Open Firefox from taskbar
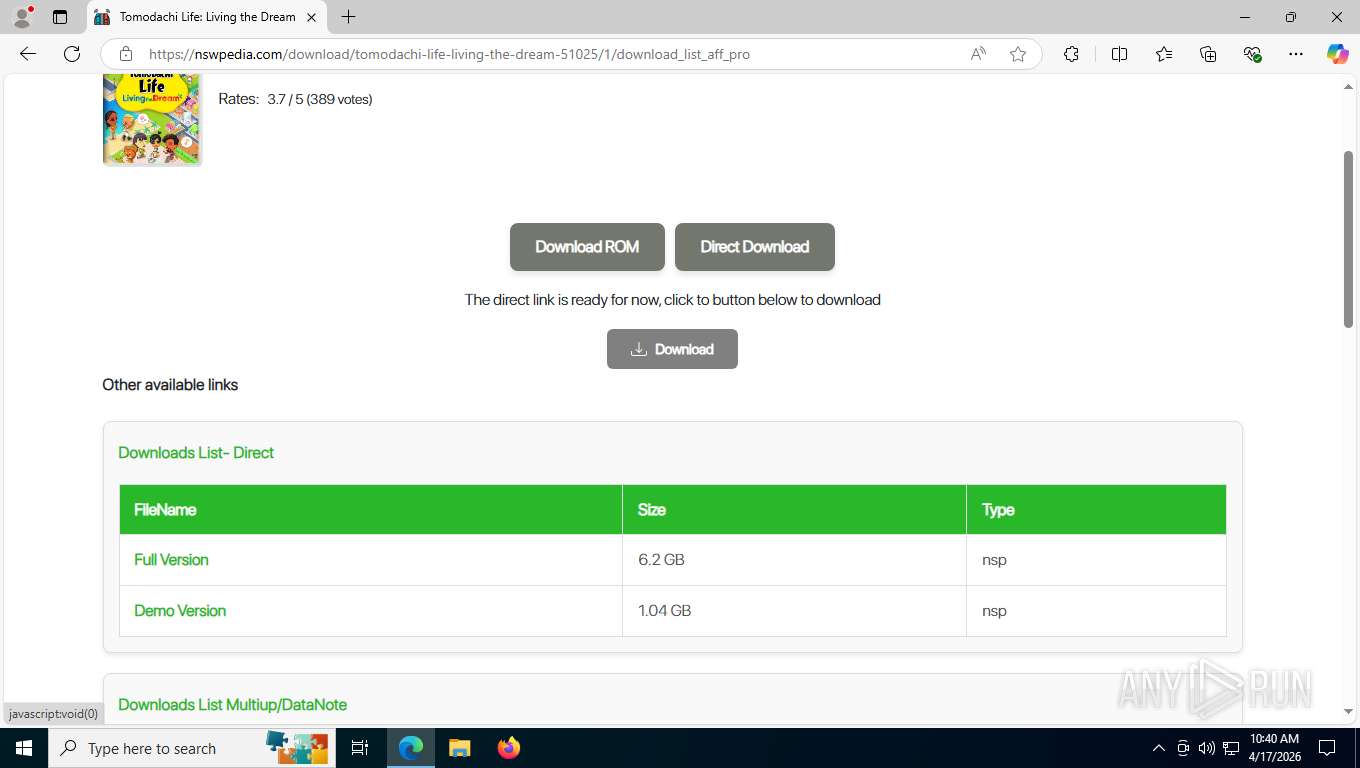Viewport: 1360px width, 768px height. (x=509, y=748)
